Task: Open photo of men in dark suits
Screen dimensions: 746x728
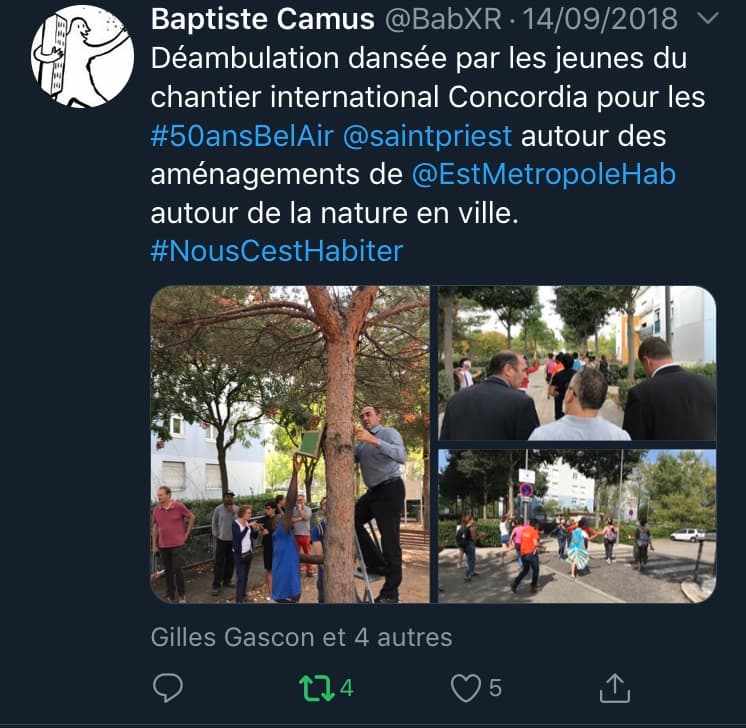Action: click(x=577, y=363)
